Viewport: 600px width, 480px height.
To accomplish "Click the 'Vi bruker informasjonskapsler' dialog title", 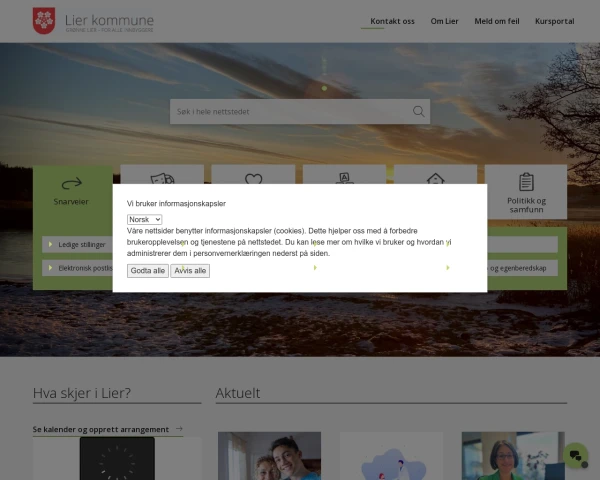I will pos(176,204).
